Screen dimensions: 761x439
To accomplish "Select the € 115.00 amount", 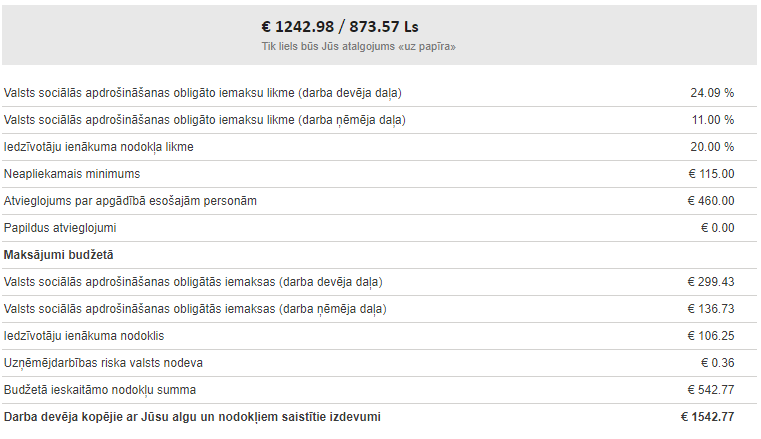I will coord(711,174).
